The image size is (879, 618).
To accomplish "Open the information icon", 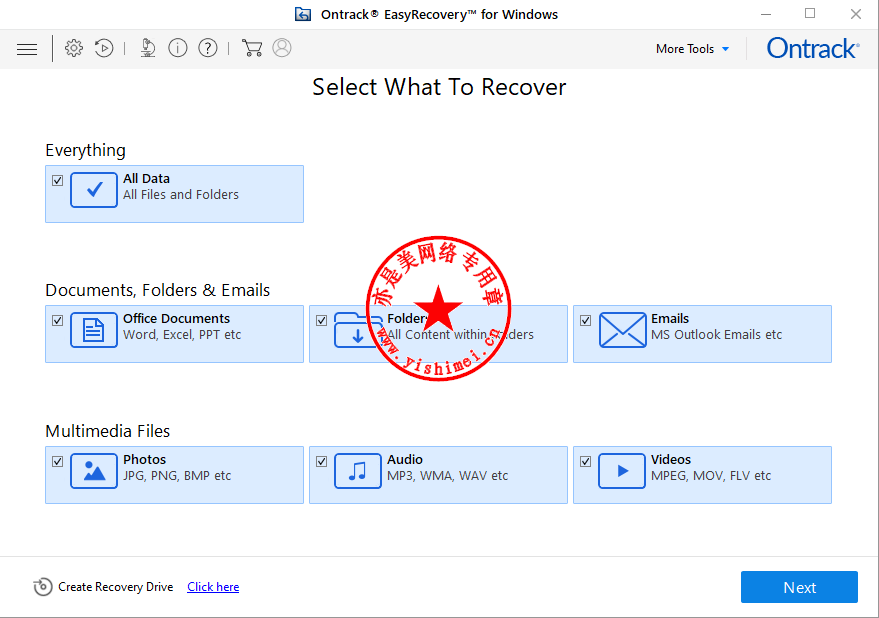I will click(178, 48).
